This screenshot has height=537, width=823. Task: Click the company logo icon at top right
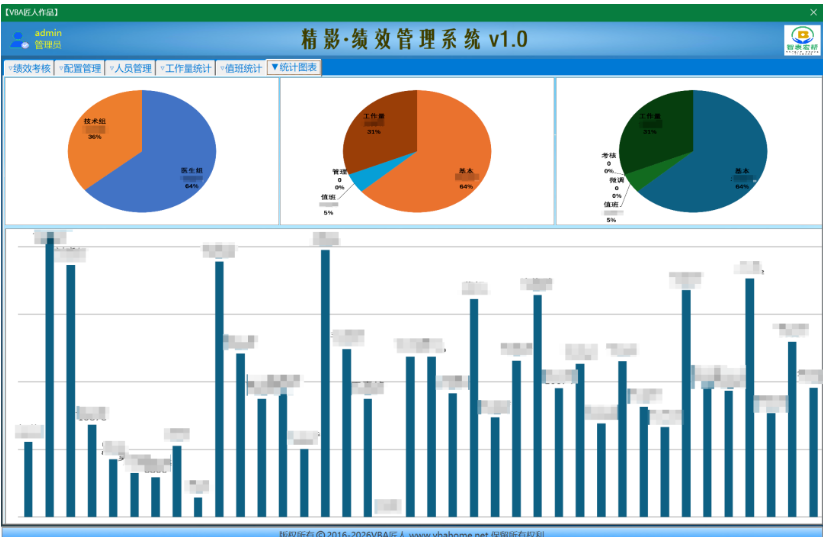point(801,40)
